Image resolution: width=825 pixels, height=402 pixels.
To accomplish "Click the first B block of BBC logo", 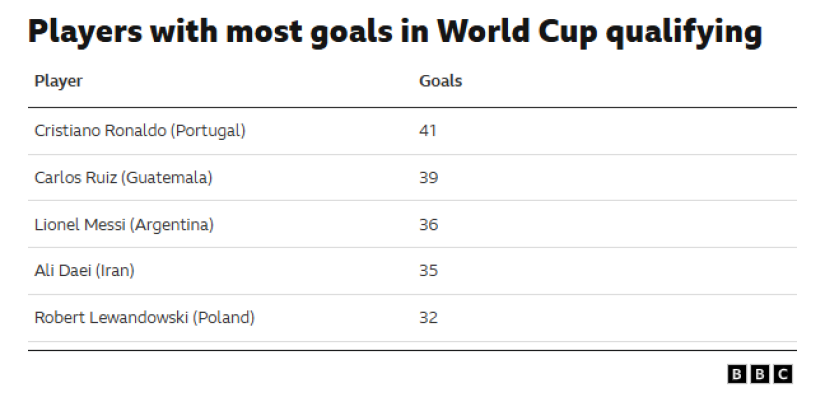I will tap(737, 374).
